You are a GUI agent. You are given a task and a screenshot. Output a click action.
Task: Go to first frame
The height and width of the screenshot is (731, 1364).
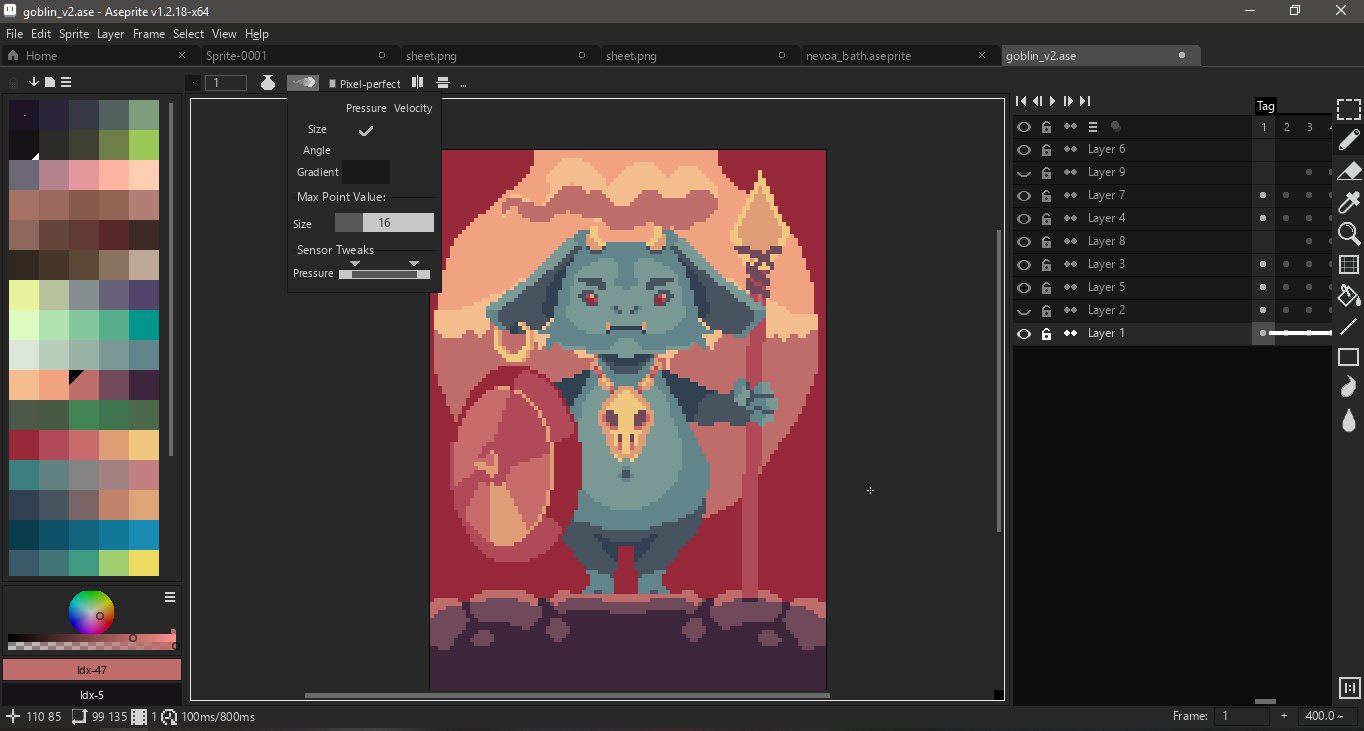[1021, 101]
